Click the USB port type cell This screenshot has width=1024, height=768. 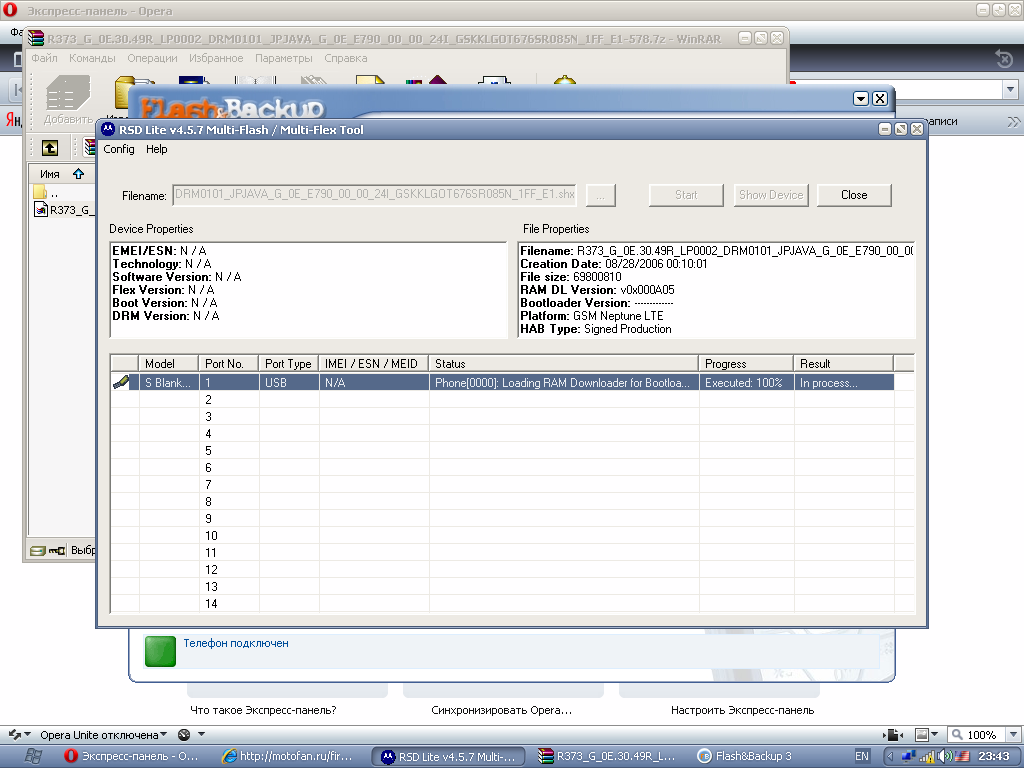[x=289, y=383]
